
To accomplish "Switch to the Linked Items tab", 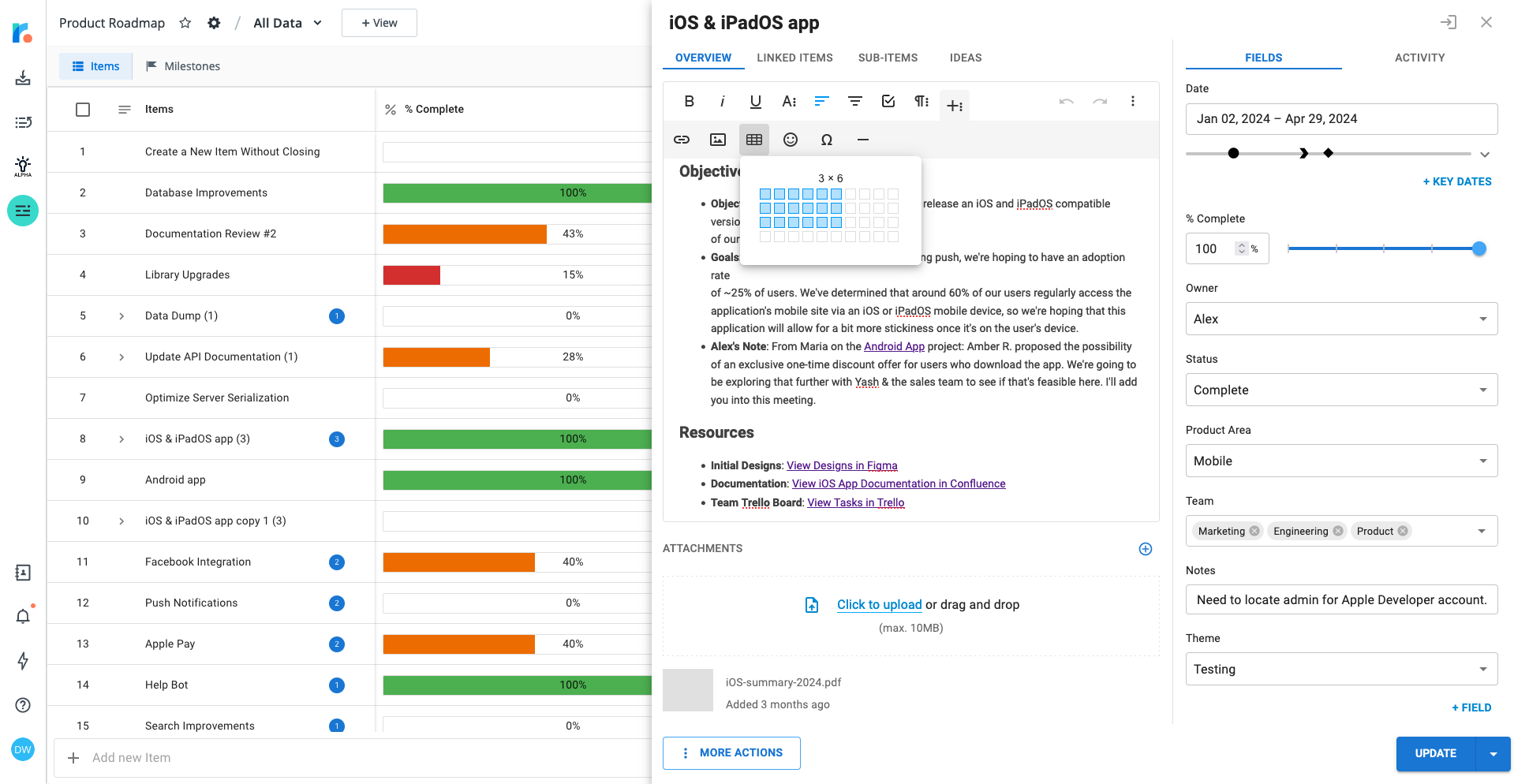I will pyautogui.click(x=794, y=58).
